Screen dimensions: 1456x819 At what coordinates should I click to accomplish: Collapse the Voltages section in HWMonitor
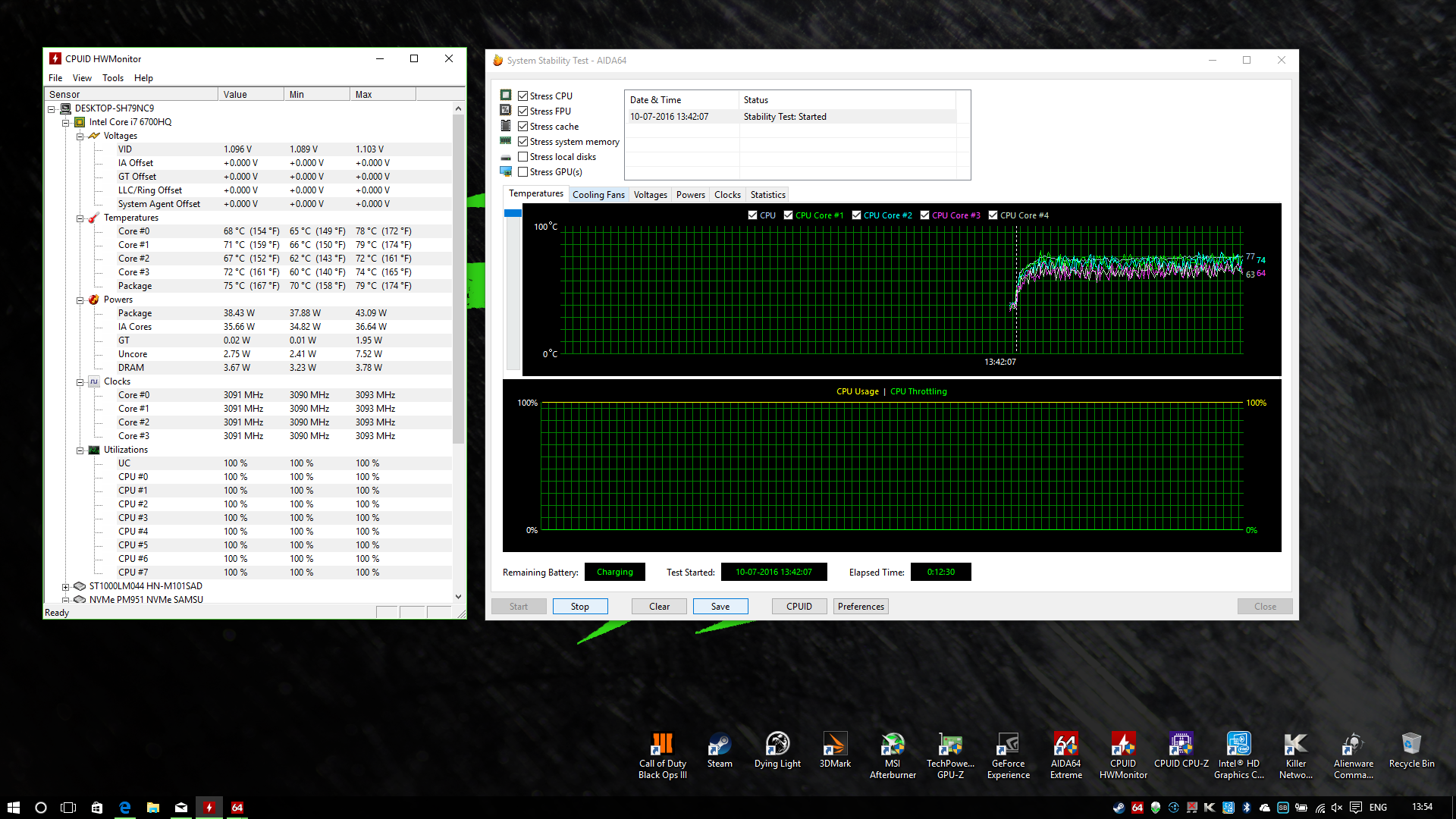[x=80, y=136]
